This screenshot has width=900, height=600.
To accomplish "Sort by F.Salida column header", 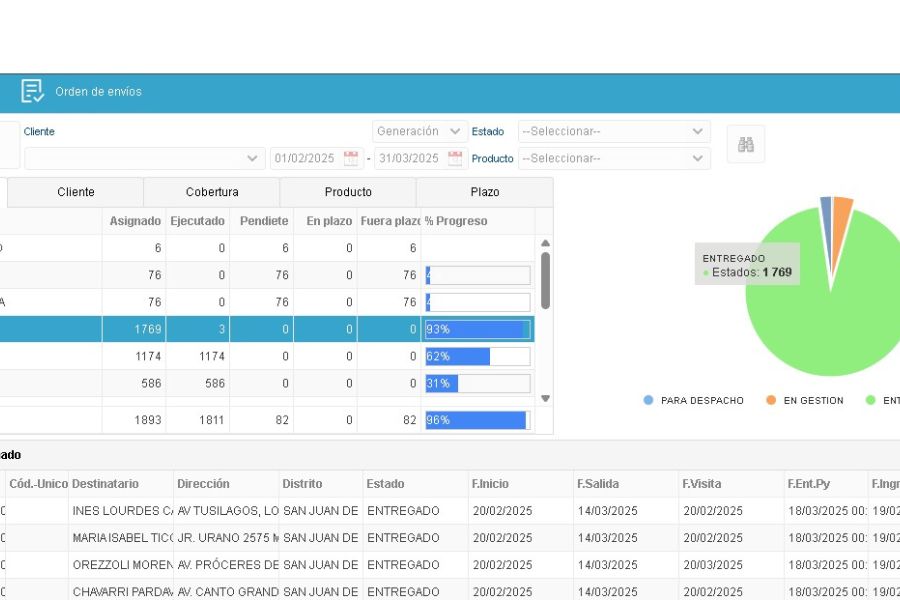I will 626,484.
